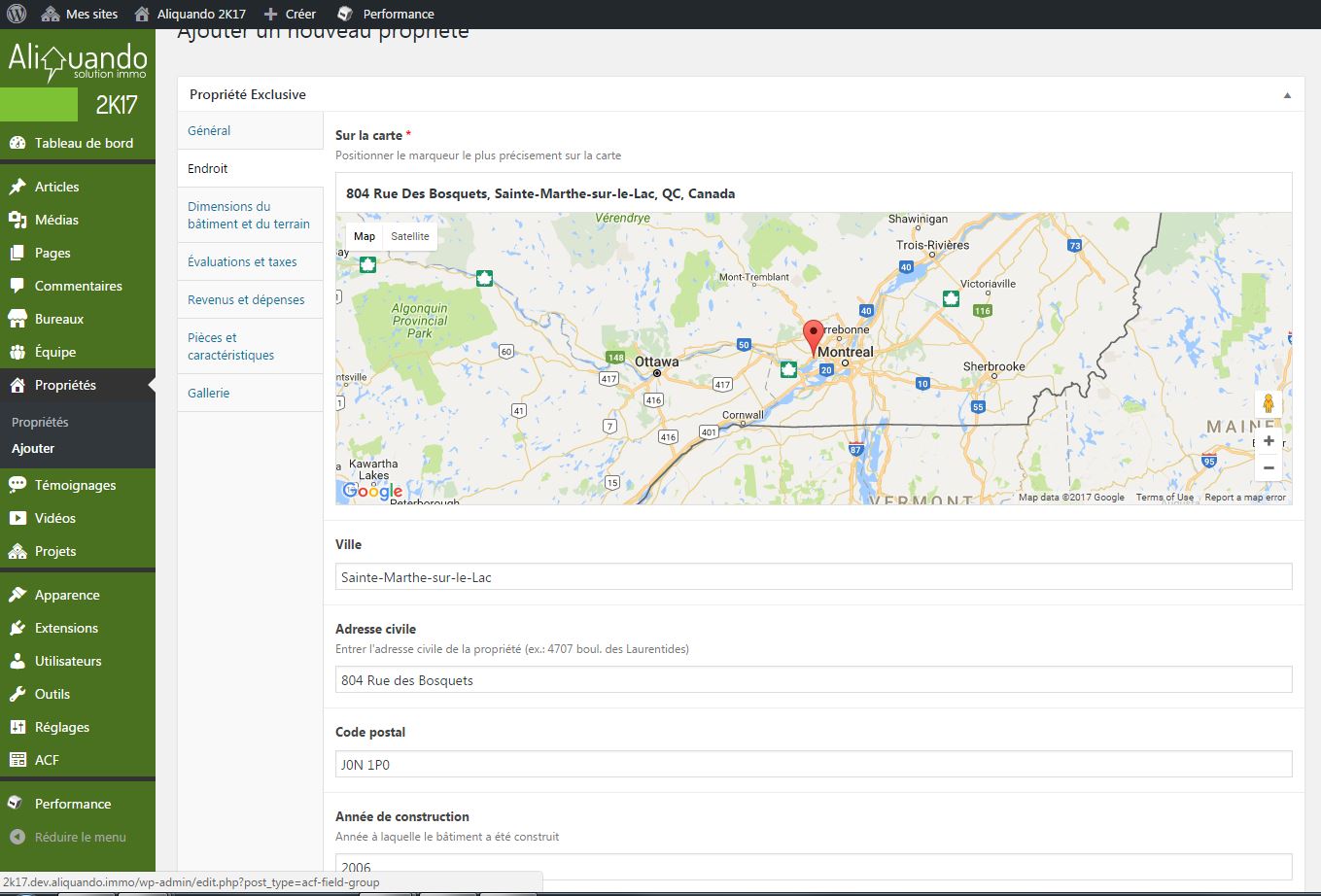Click Report a map error link
The image size is (1321, 896).
[x=1245, y=498]
